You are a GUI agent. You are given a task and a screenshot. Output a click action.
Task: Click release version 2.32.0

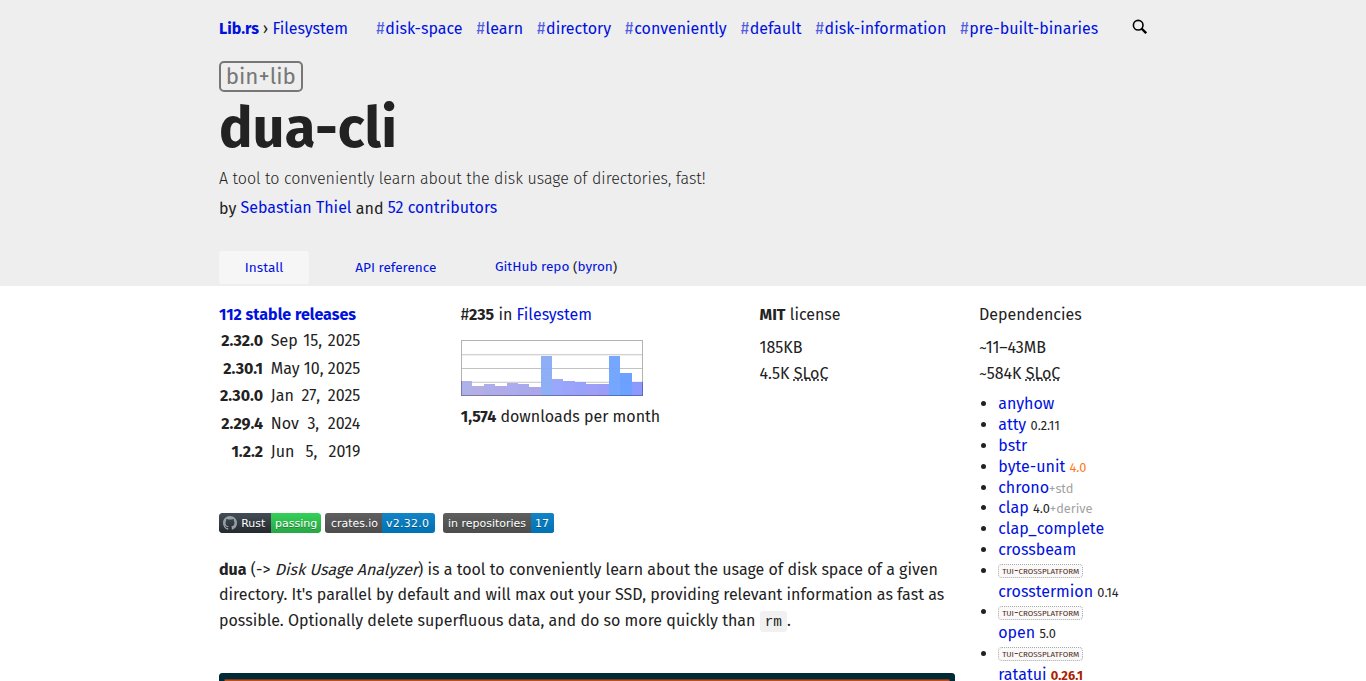(242, 340)
